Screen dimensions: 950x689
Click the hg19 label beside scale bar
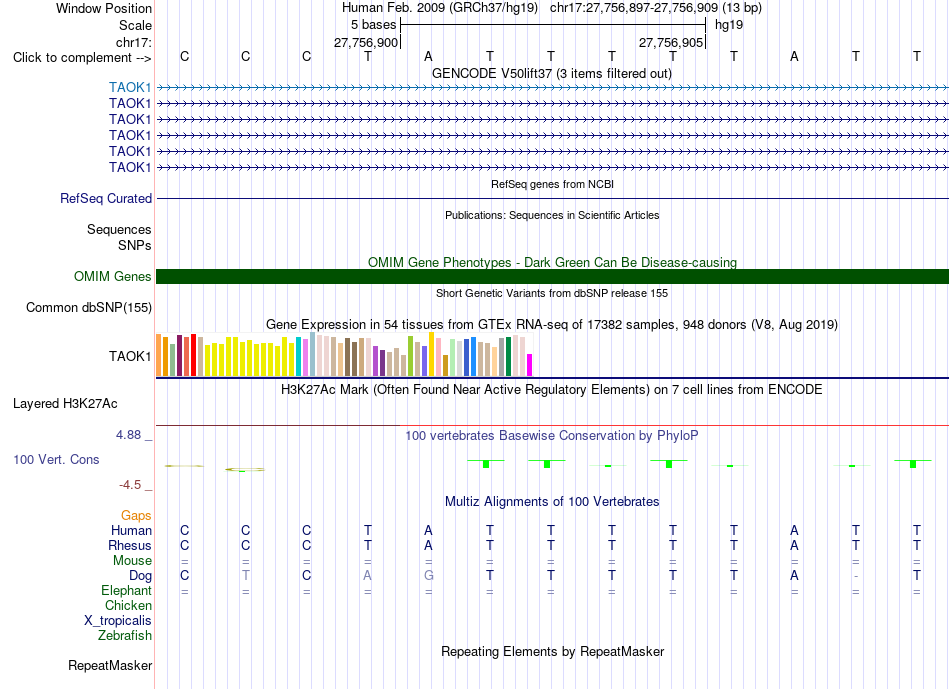(x=729, y=25)
